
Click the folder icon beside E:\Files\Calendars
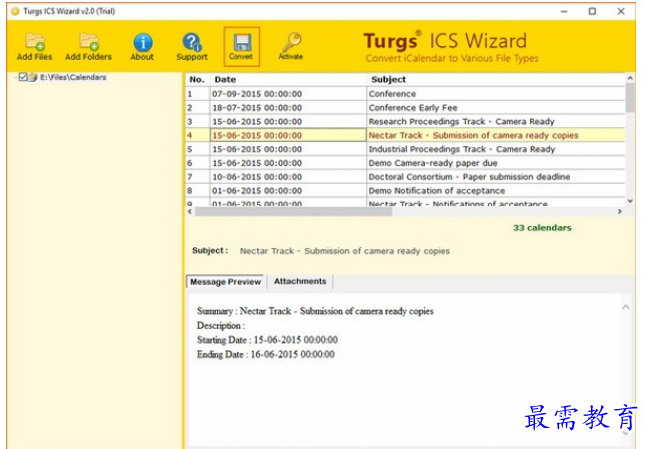(x=33, y=77)
